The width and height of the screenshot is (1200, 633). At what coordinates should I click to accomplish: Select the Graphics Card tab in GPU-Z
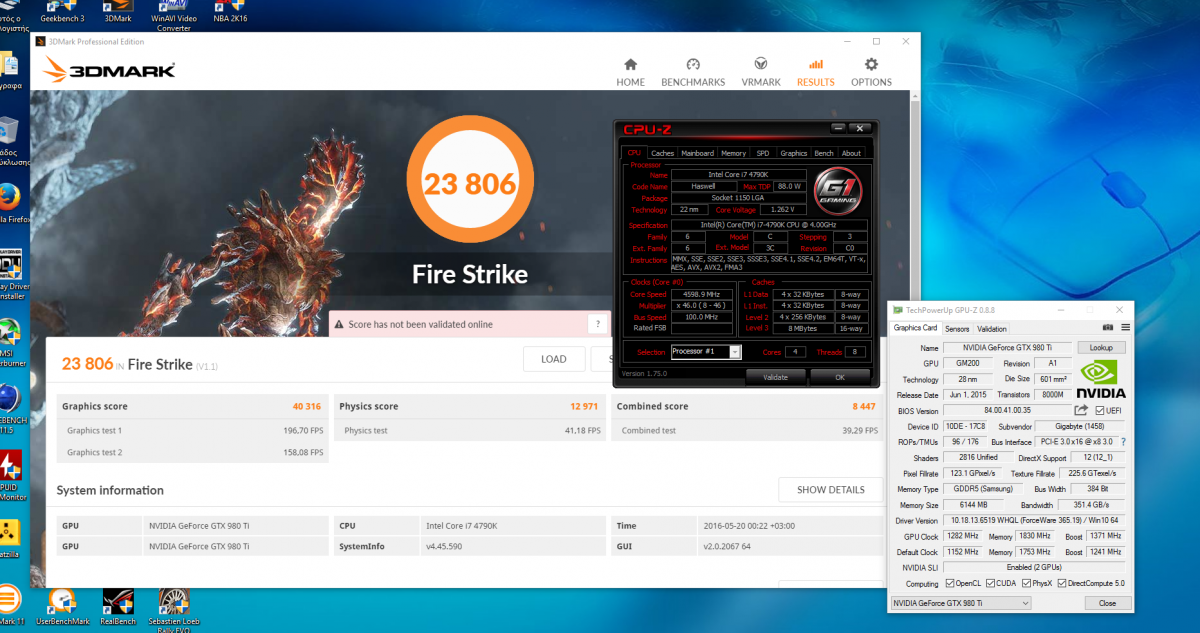[915, 328]
